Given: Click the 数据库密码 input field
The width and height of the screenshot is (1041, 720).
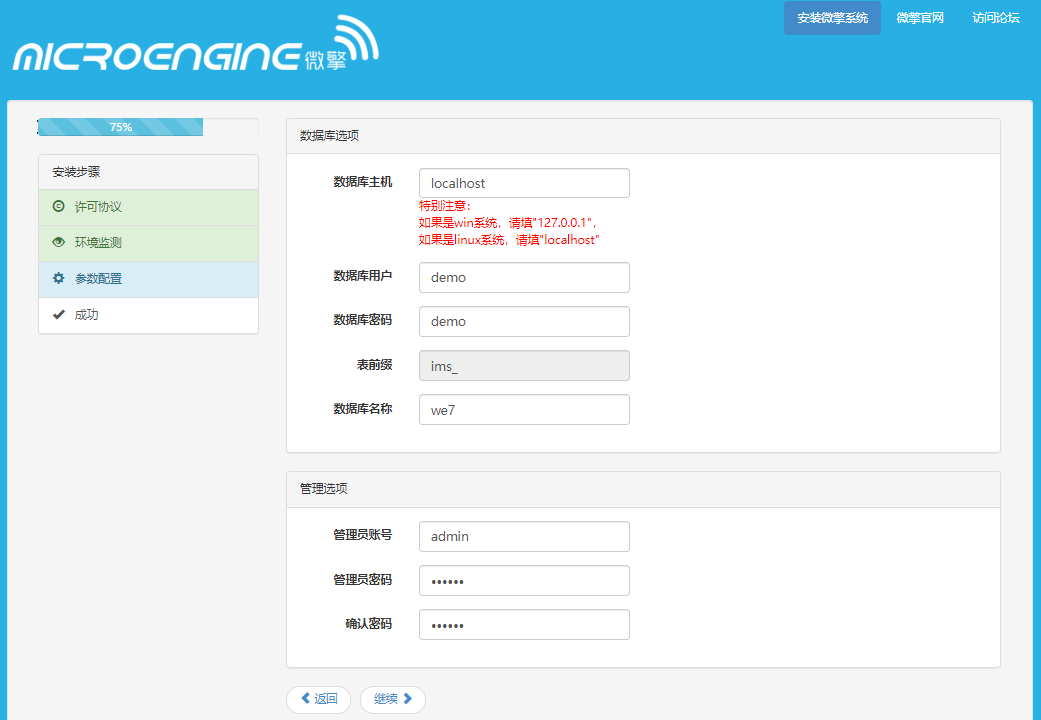Looking at the screenshot, I should point(524,321).
